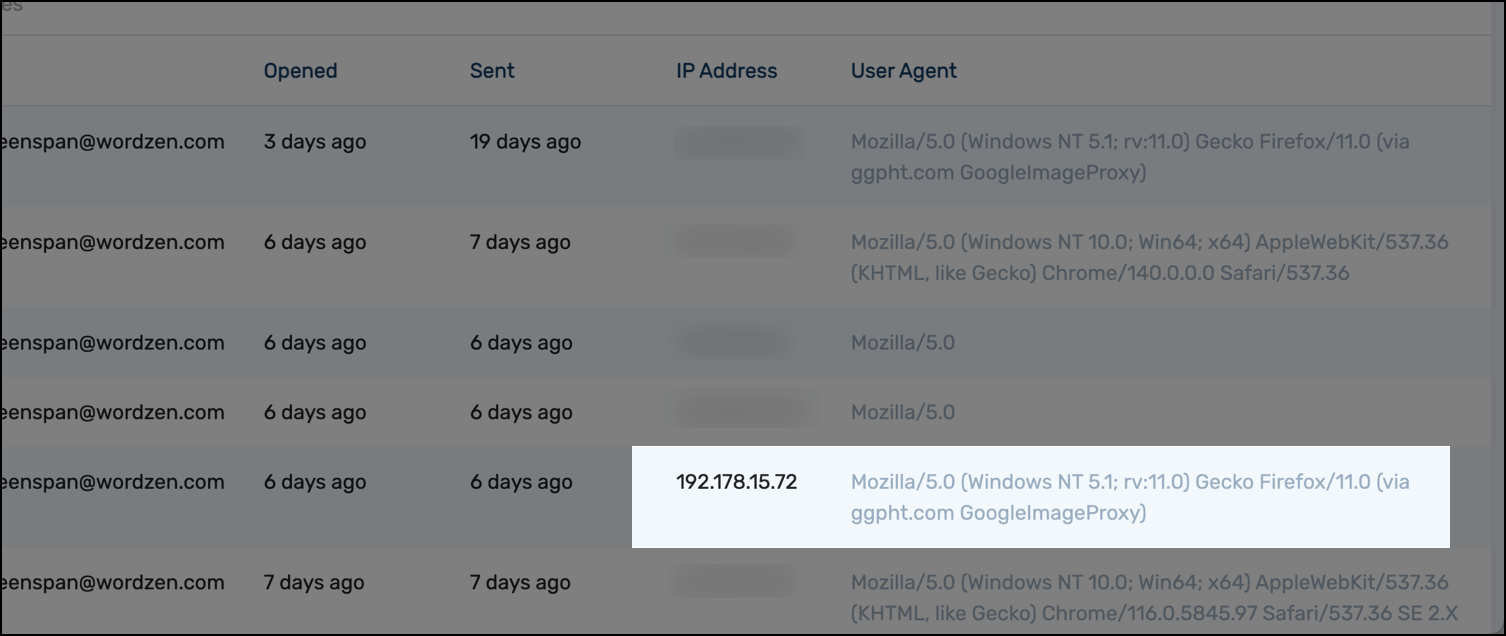Select the IP address 192.178.15.72

click(736, 482)
